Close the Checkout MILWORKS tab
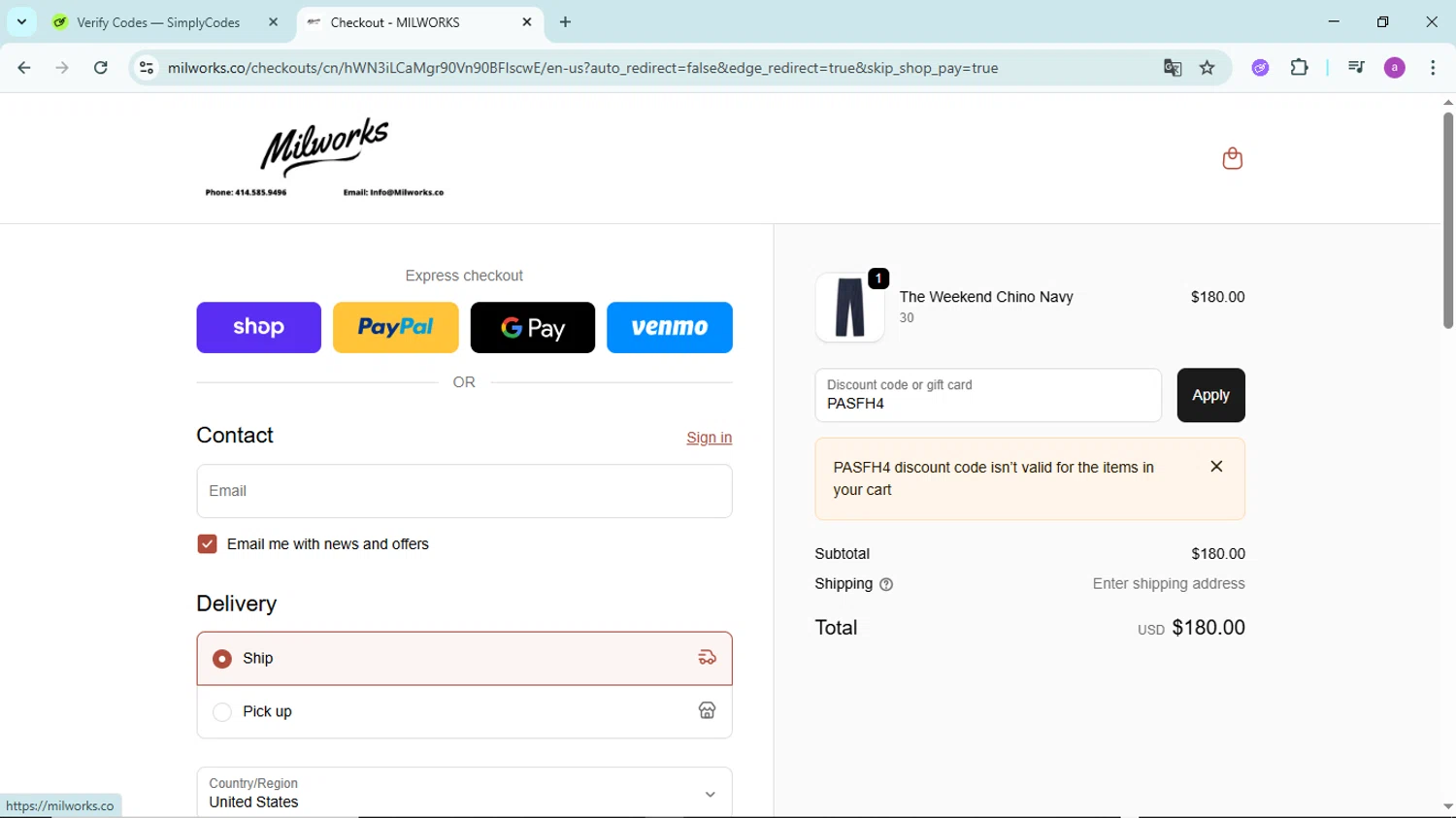The height and width of the screenshot is (818, 1456). pos(527,21)
